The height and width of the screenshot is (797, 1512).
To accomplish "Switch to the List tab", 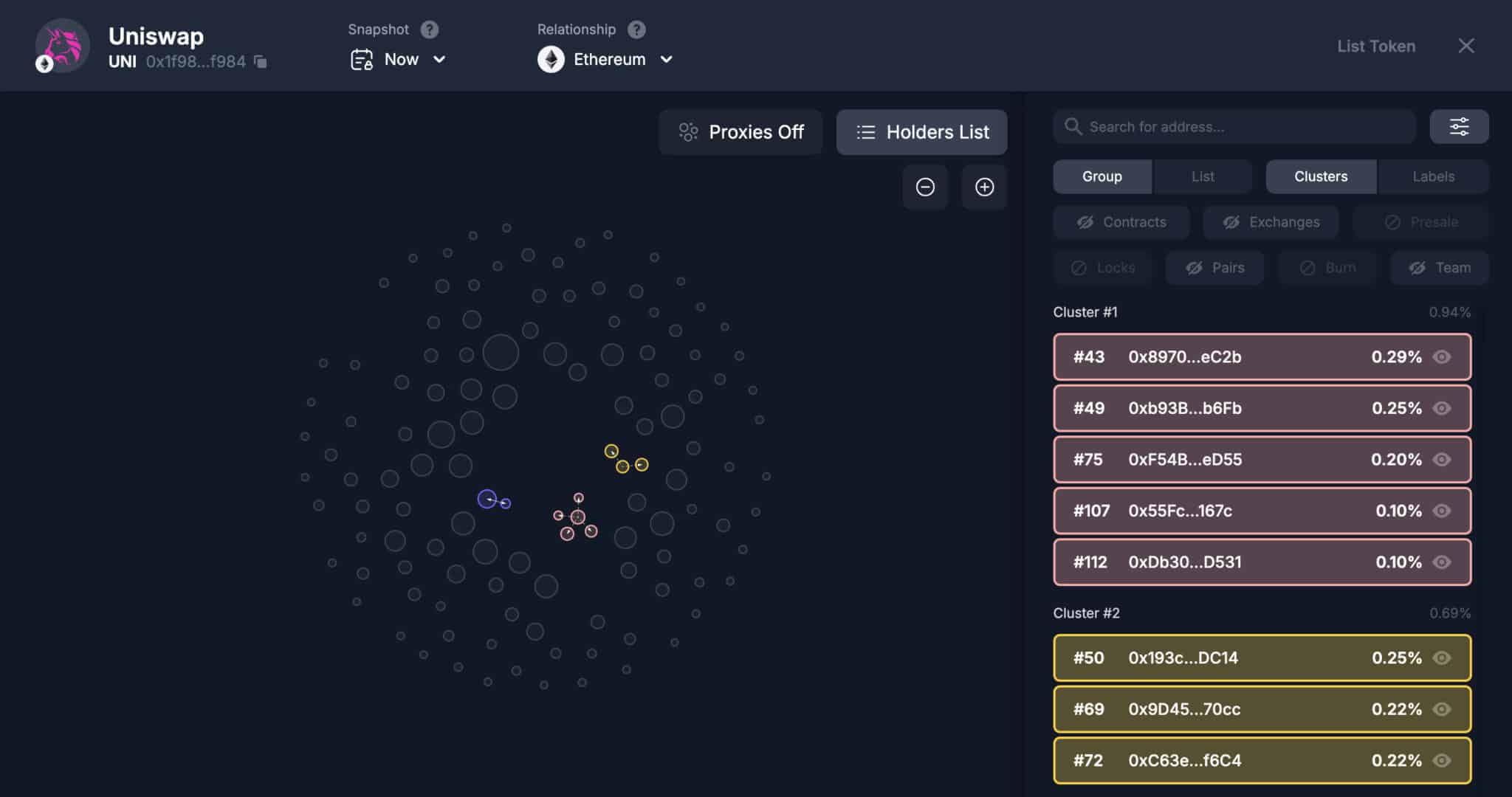I will tap(1203, 176).
